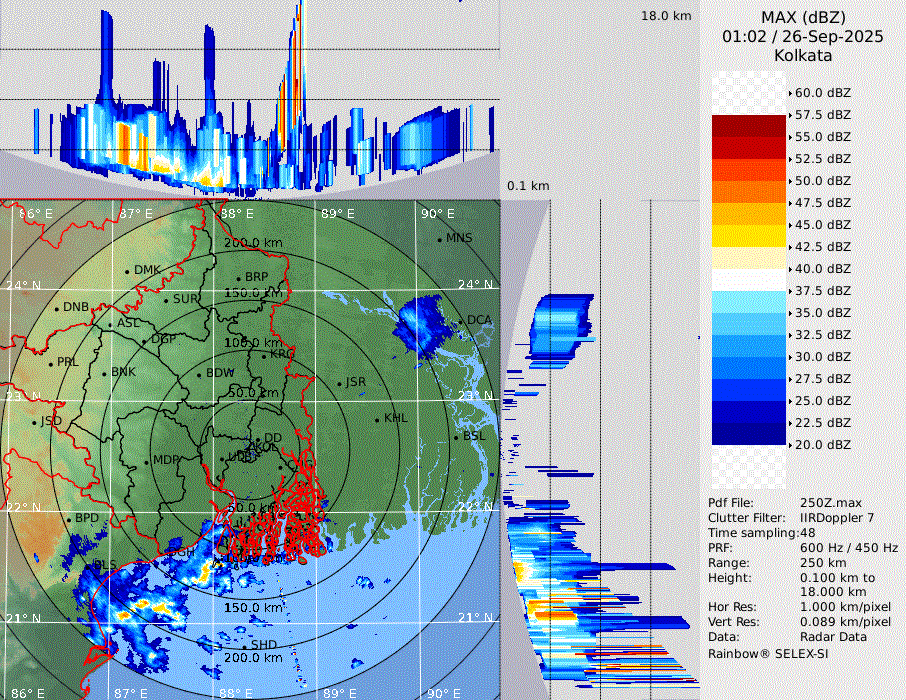Select white swatch between 40.0 and 37.5 dBZ
906x700 pixels.
point(748,279)
